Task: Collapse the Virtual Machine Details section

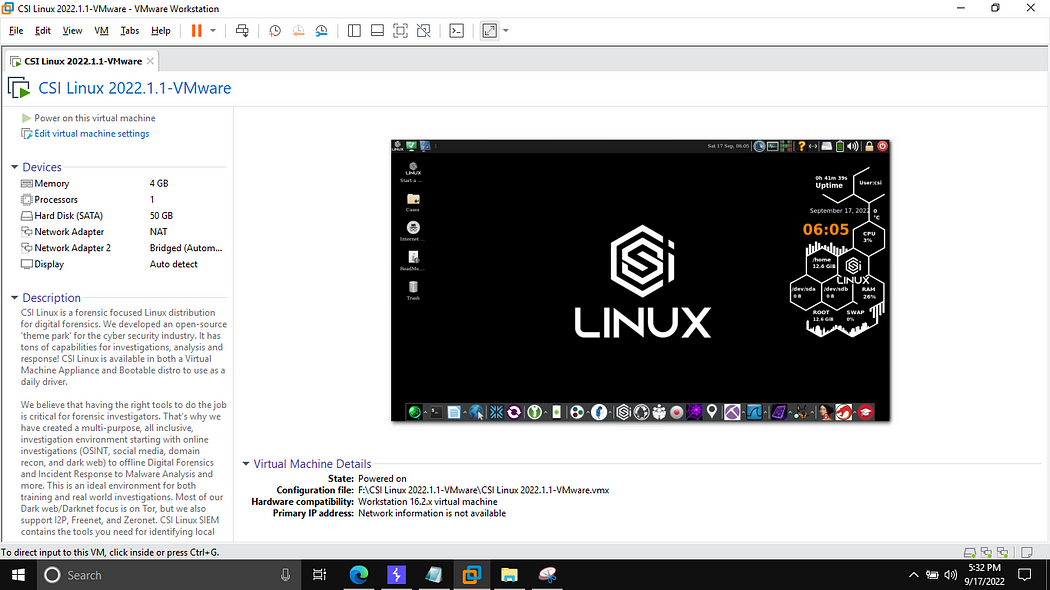Action: pyautogui.click(x=246, y=463)
